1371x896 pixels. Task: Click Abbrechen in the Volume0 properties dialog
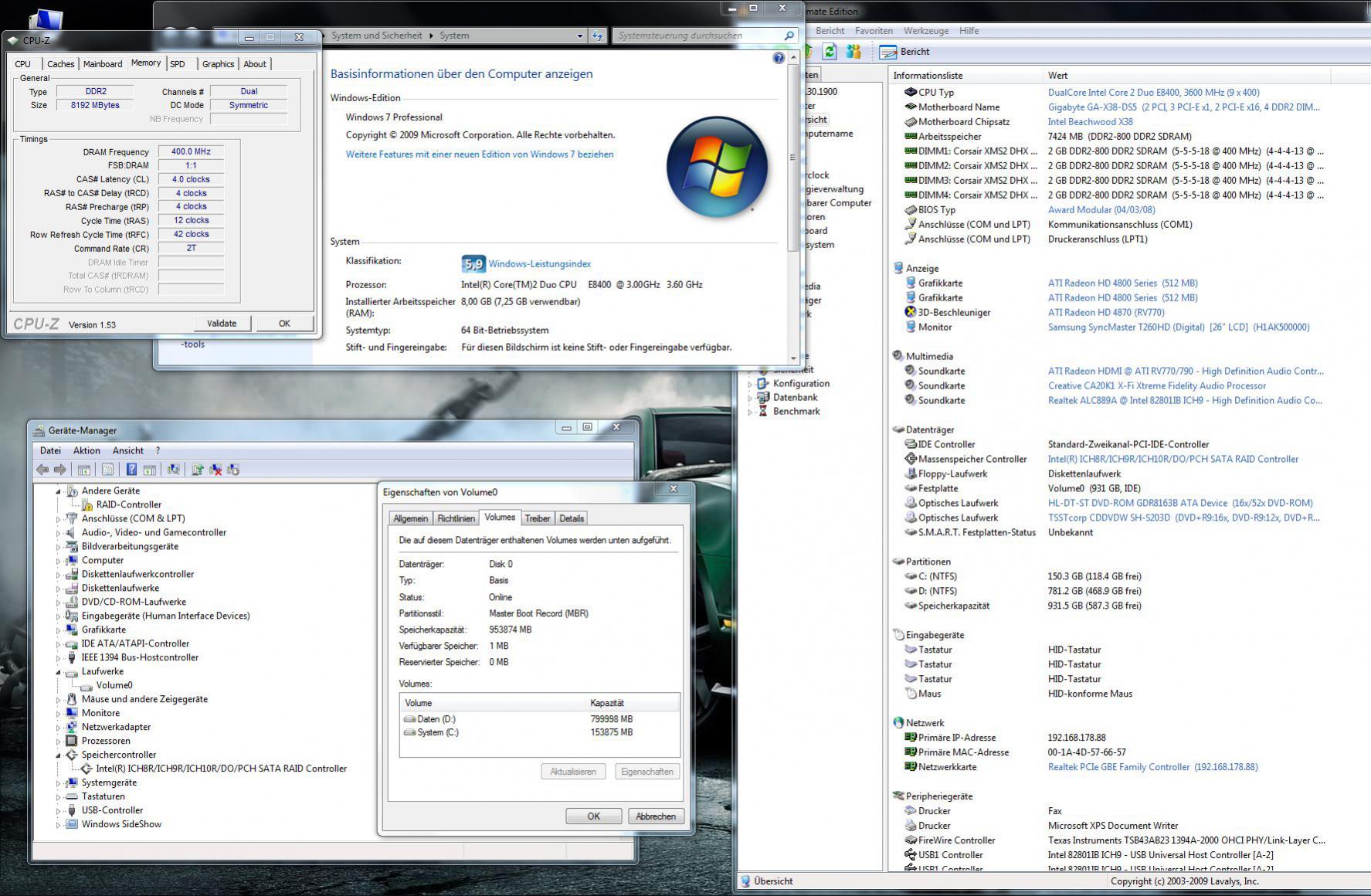656,816
